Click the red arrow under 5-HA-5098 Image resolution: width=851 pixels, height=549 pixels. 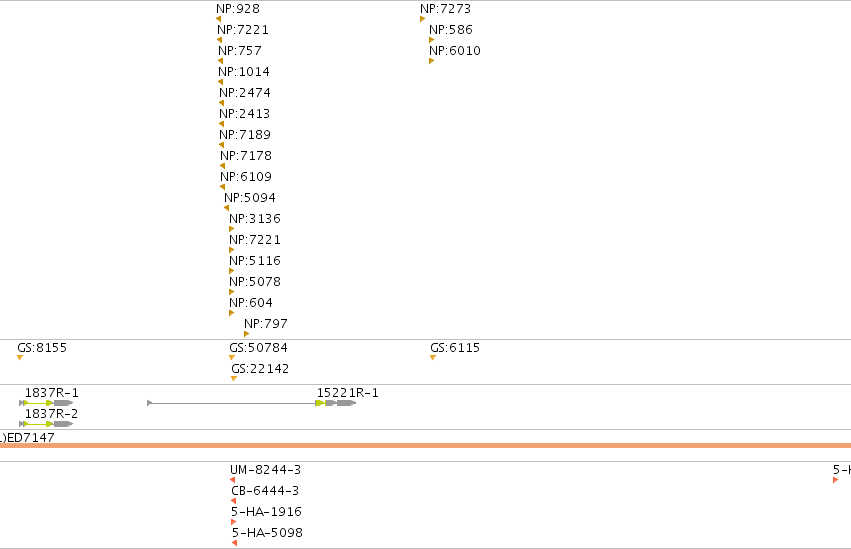[x=234, y=543]
